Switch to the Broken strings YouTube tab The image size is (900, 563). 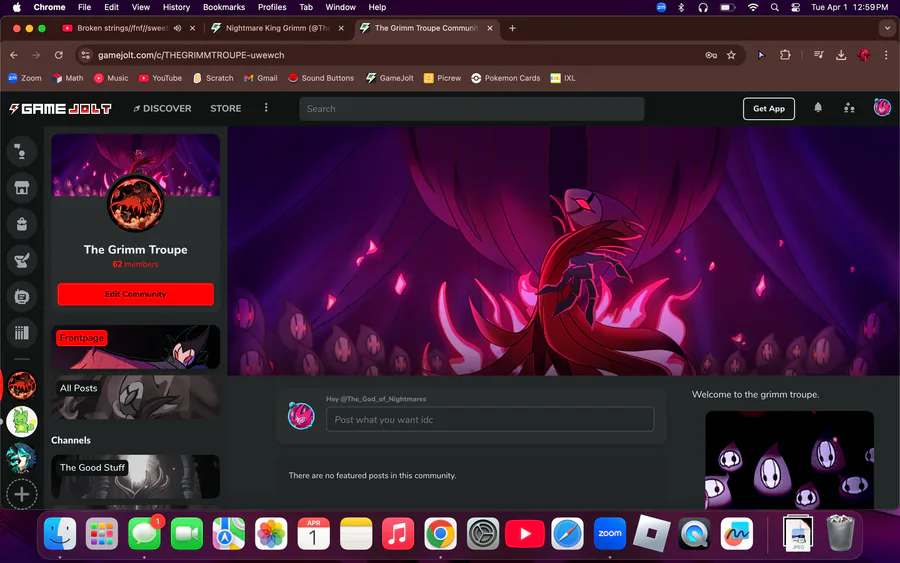pyautogui.click(x=122, y=28)
